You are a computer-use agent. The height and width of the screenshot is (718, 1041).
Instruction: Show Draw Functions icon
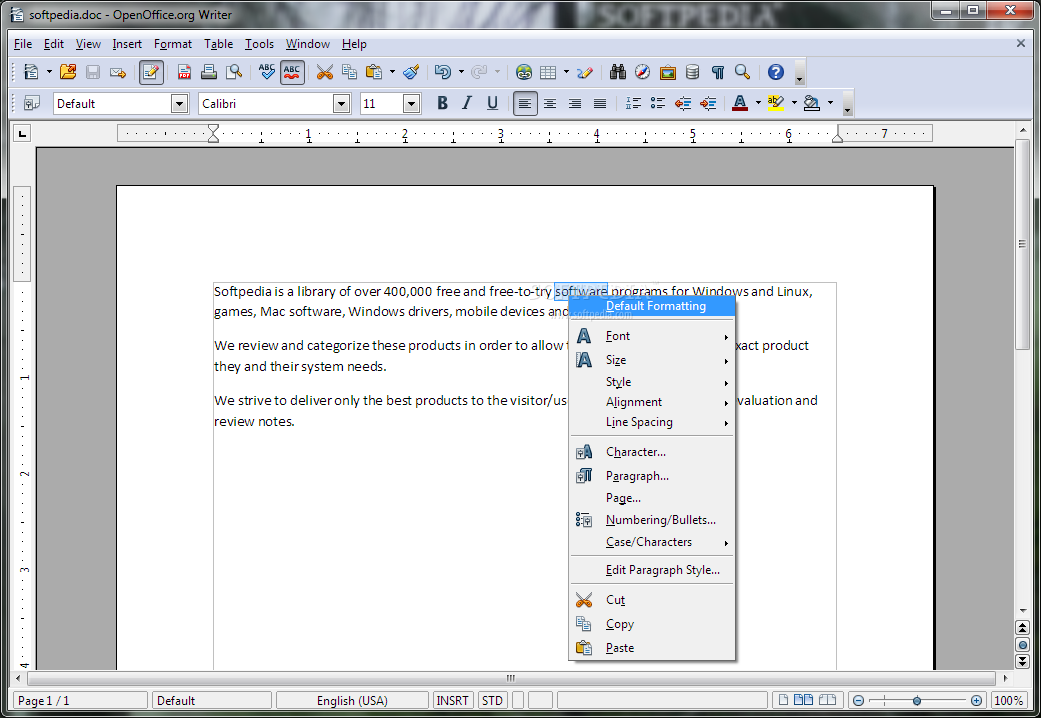[585, 72]
